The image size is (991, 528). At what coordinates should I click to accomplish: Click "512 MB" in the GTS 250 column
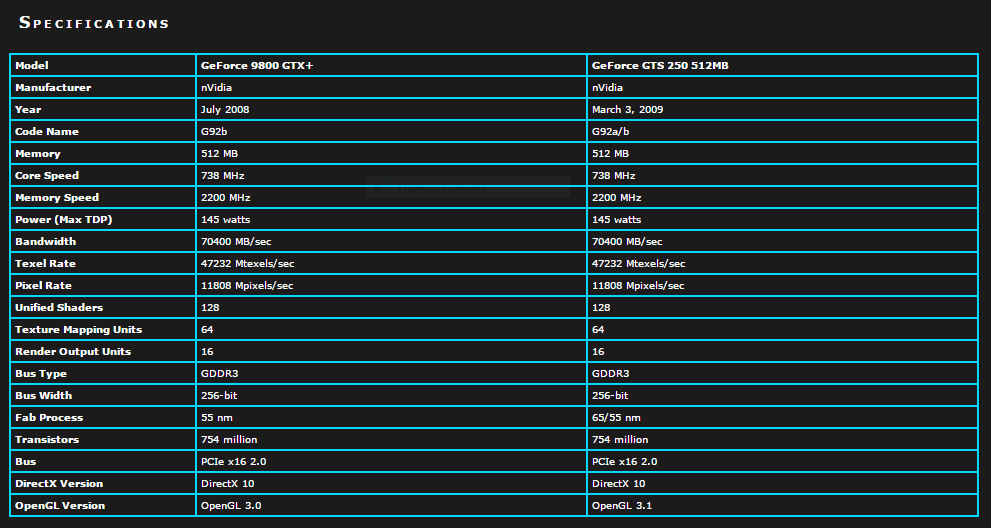click(611, 154)
